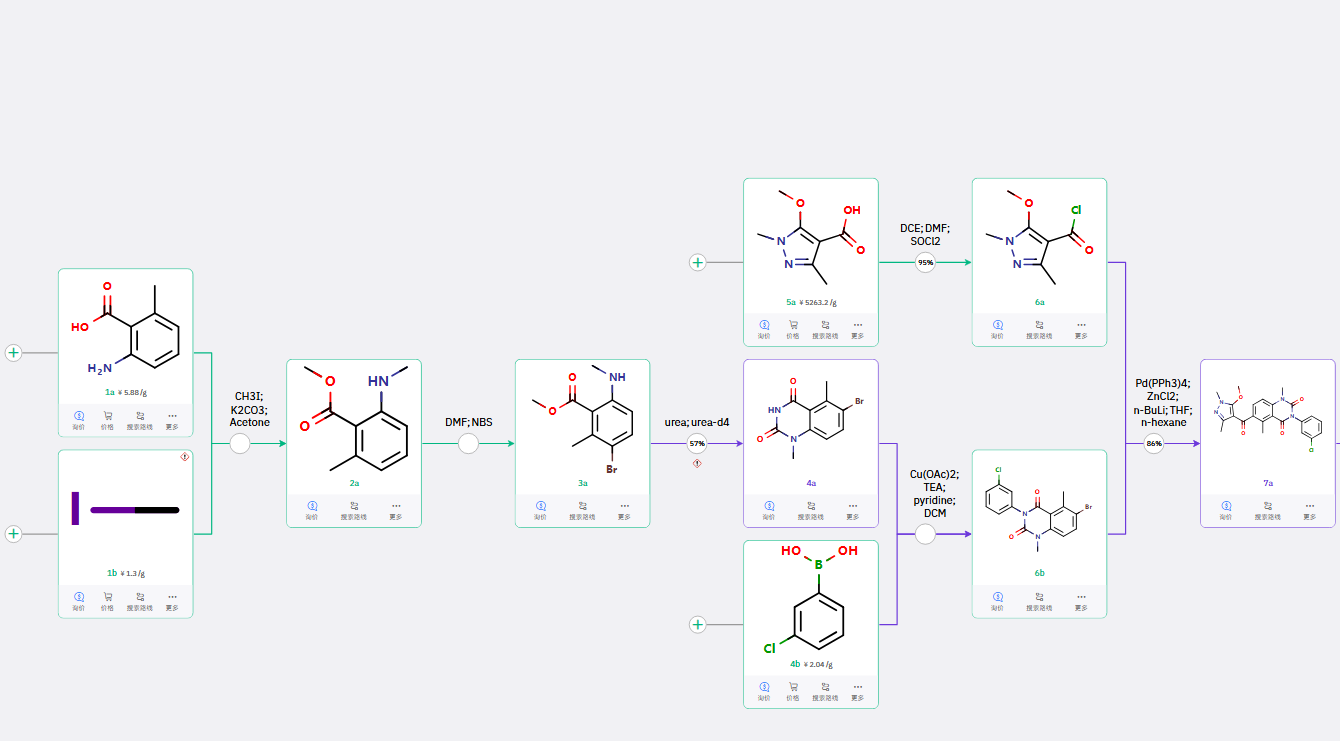
Task: Expand the plus node left of compound 4b
Action: tap(698, 625)
